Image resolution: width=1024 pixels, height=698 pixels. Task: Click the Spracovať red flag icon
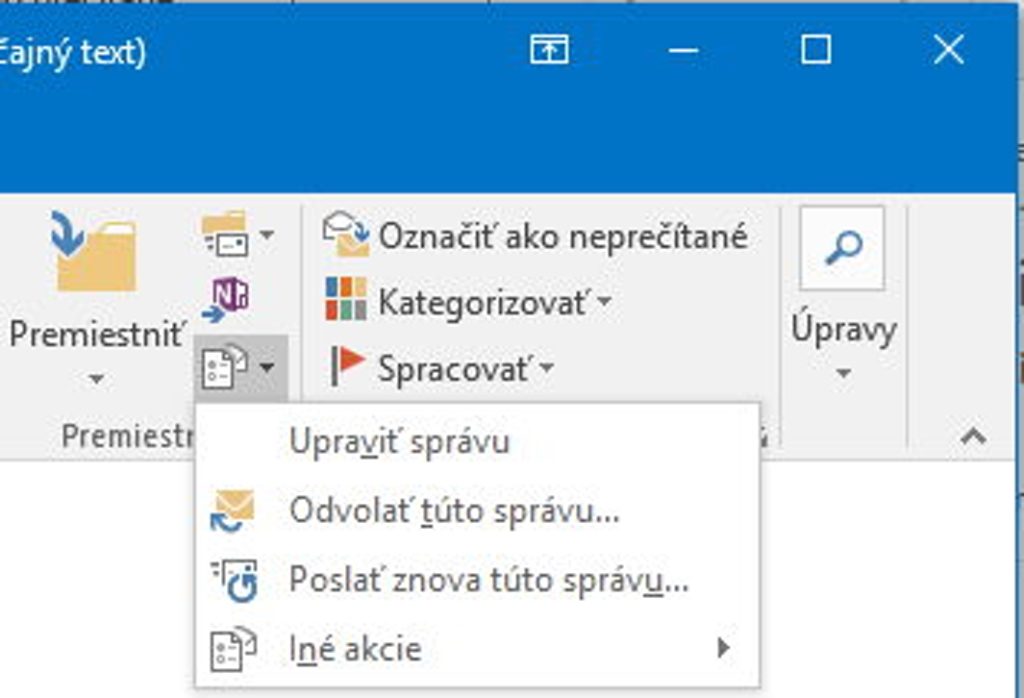(x=346, y=367)
